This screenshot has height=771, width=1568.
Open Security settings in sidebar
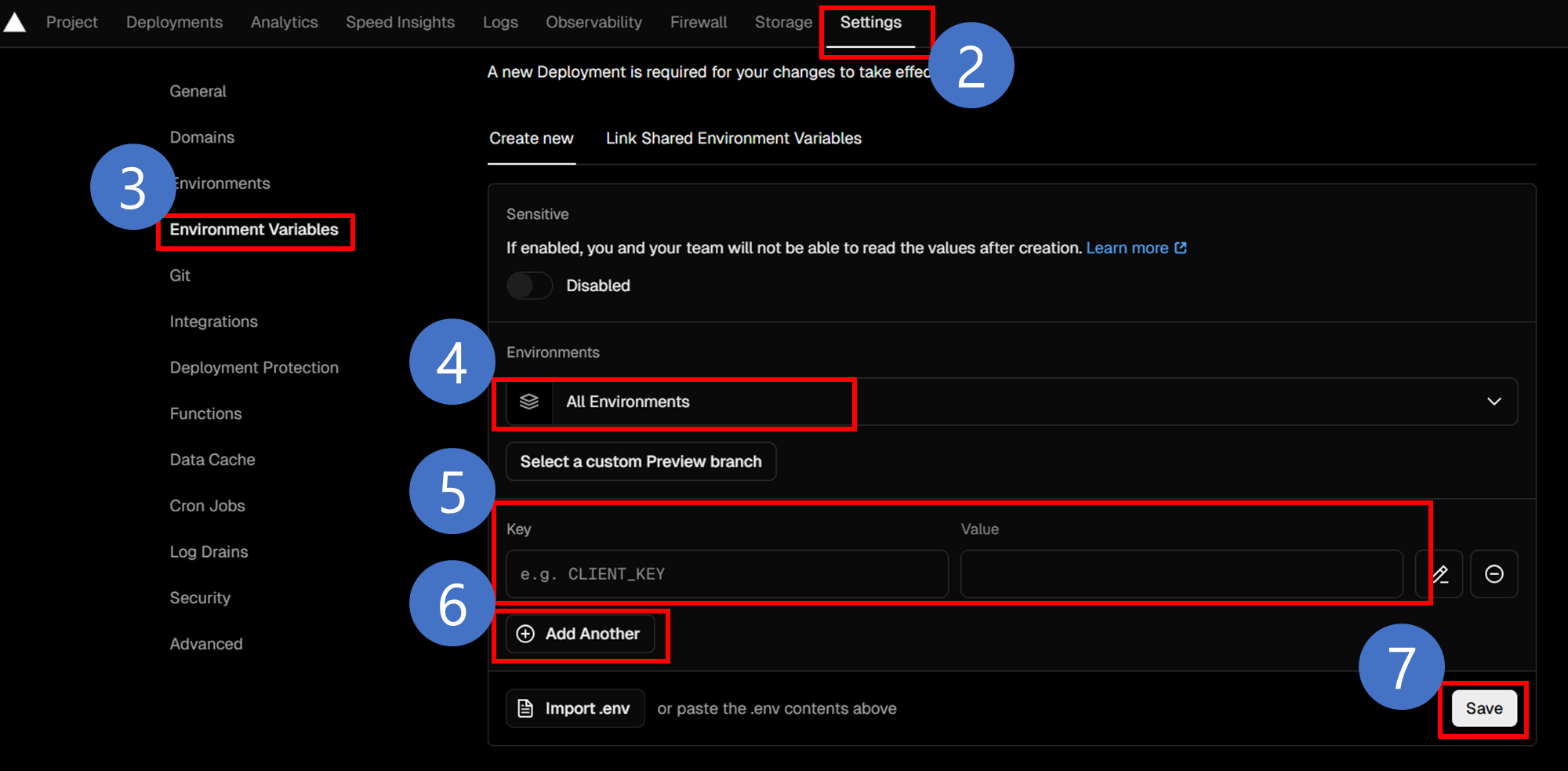tap(201, 598)
